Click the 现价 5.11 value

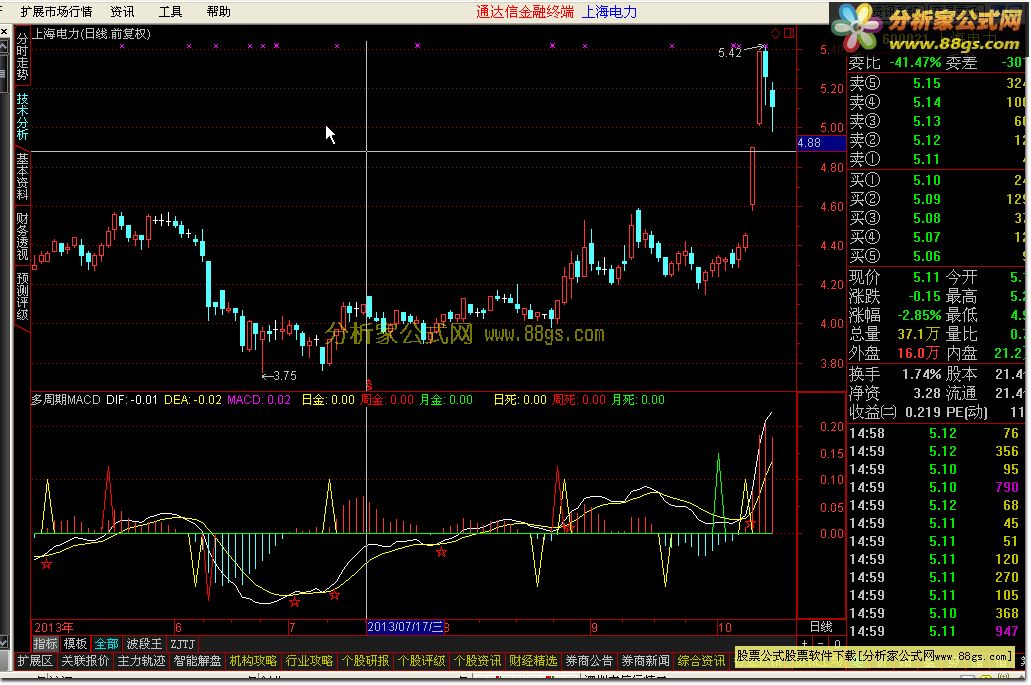pos(926,277)
